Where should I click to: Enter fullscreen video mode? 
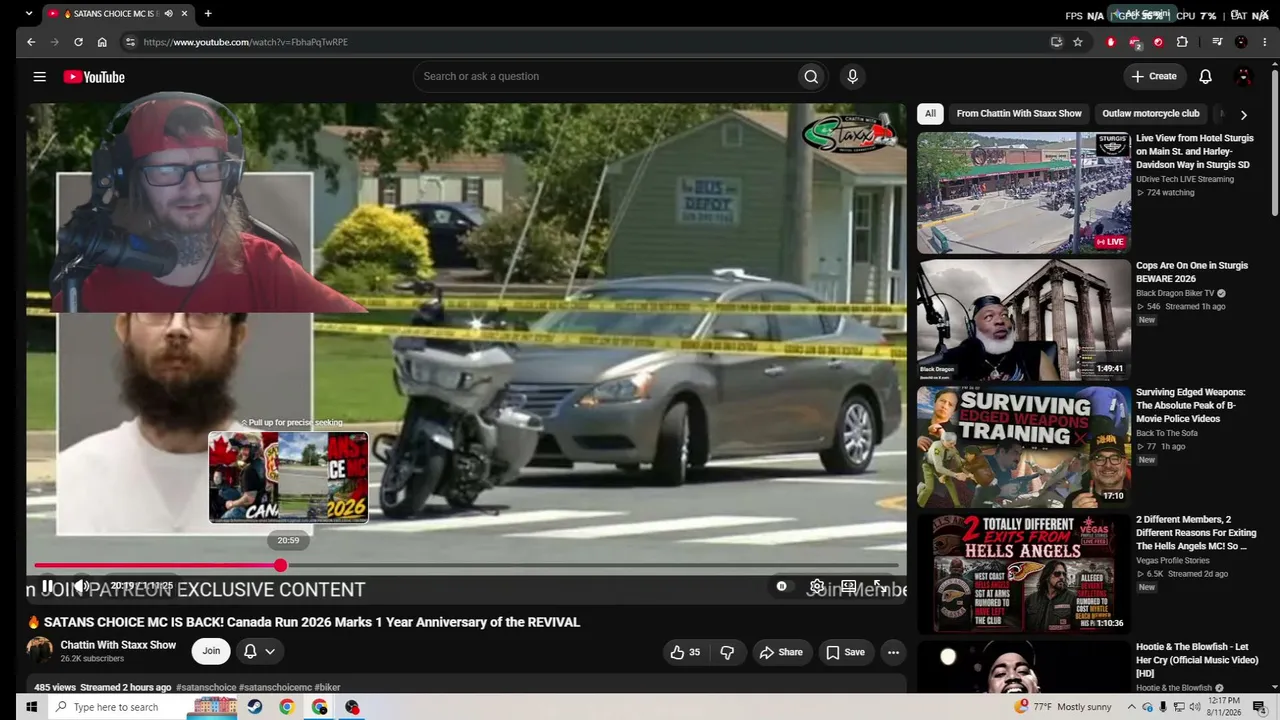pos(879,586)
